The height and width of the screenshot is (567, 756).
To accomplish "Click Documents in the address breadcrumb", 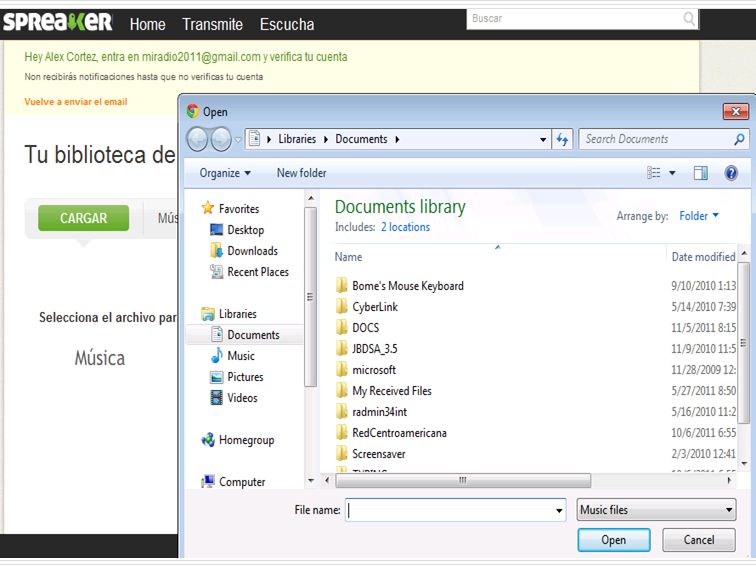I will pos(361,139).
